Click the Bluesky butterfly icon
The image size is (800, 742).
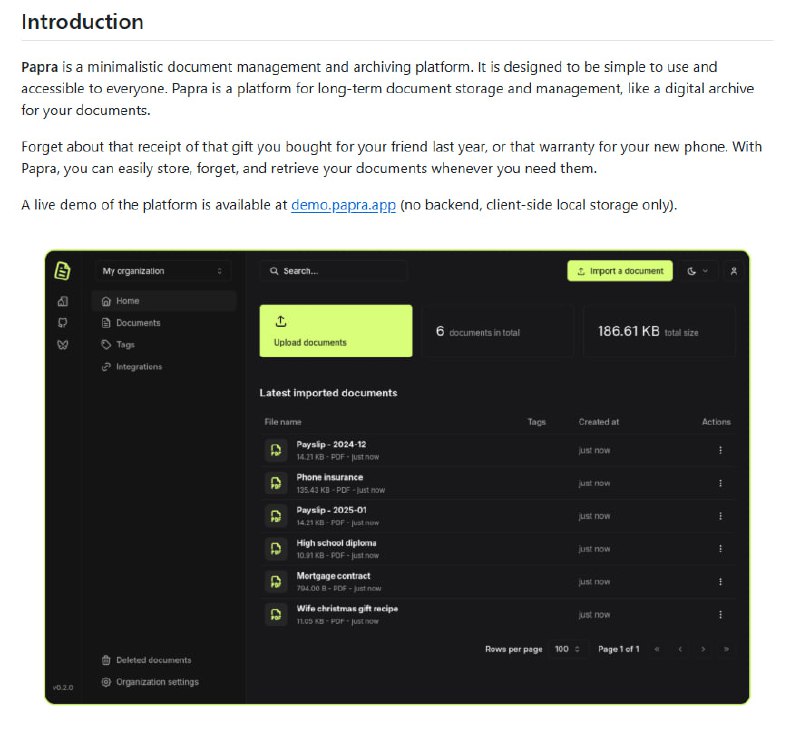(x=63, y=345)
